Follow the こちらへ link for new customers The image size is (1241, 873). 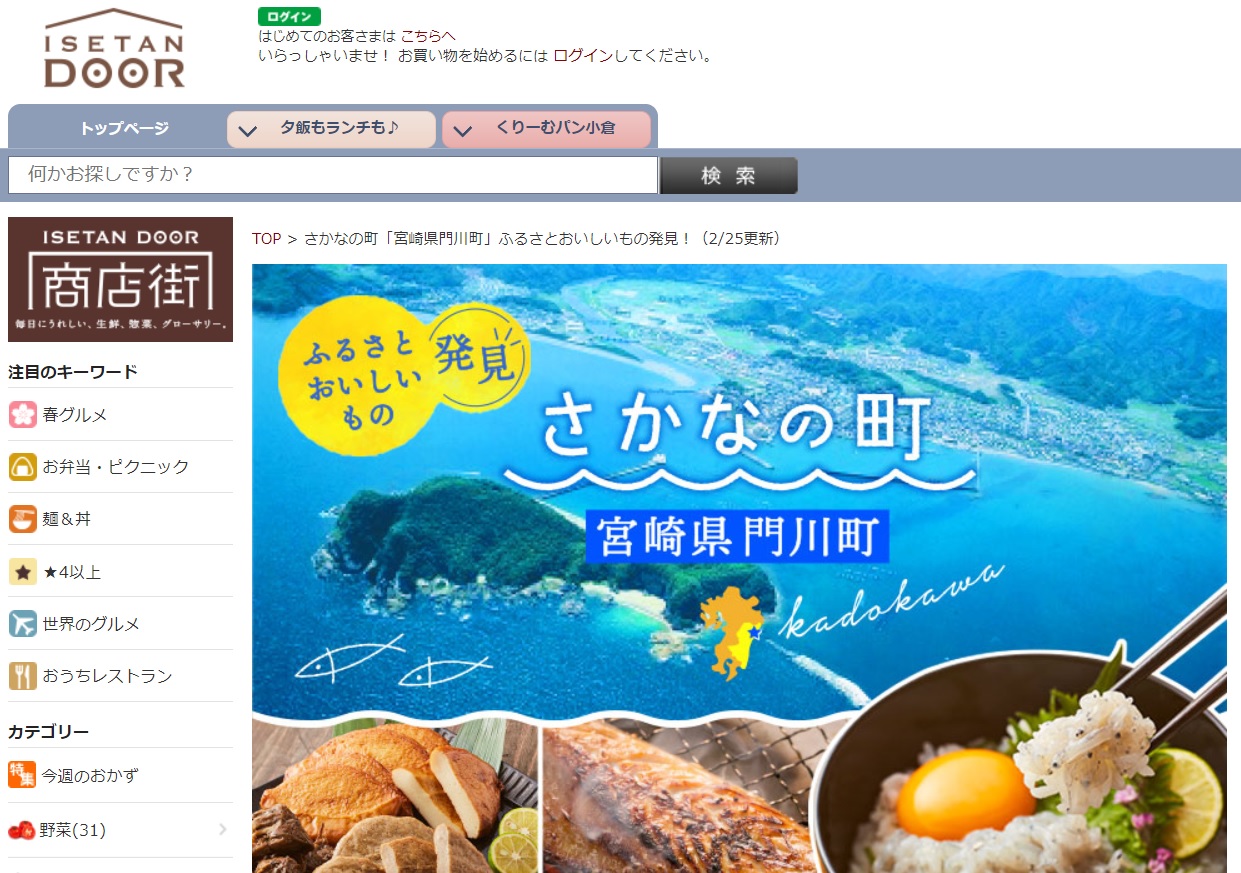(428, 35)
